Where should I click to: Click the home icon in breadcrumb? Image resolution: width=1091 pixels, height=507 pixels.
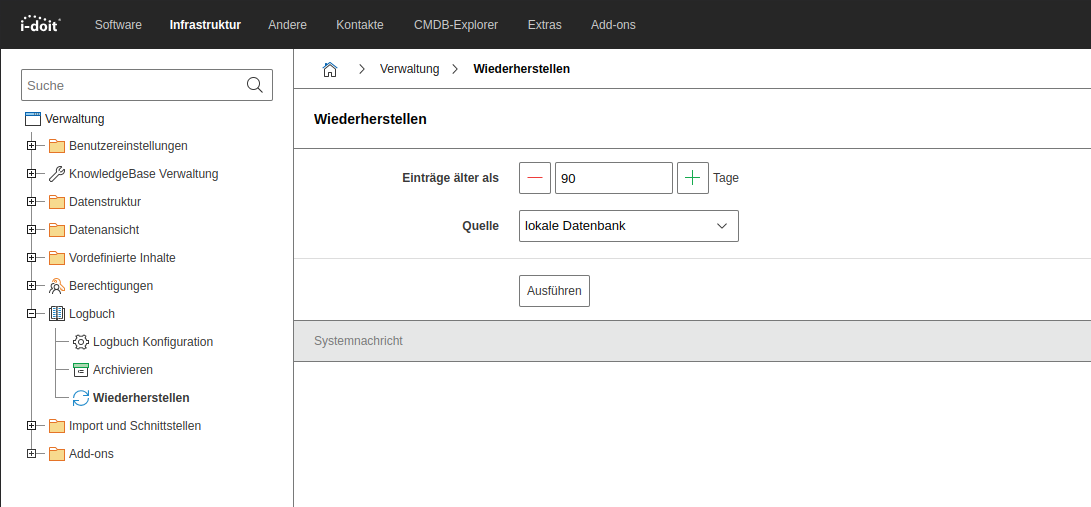coord(329,69)
